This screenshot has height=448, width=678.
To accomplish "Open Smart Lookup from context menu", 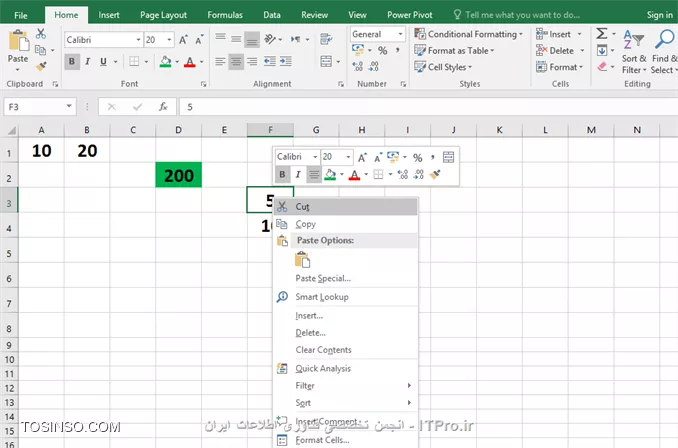I will click(346, 297).
